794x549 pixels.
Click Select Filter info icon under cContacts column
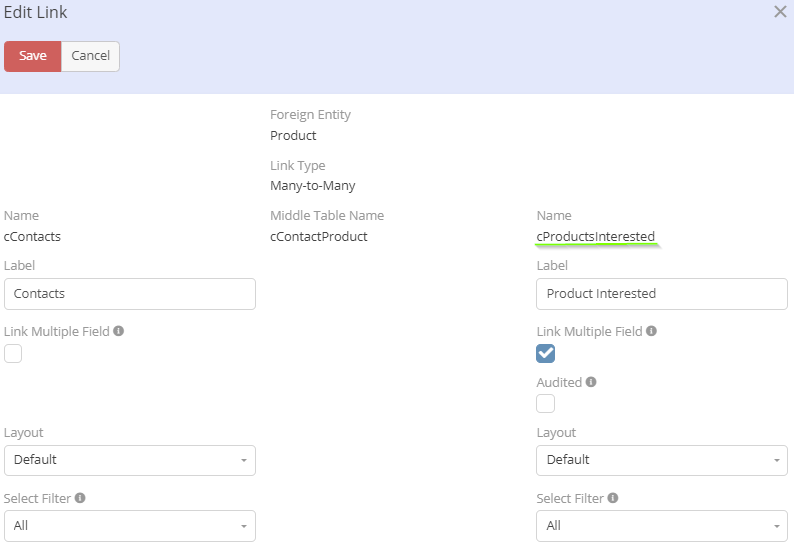[80, 498]
